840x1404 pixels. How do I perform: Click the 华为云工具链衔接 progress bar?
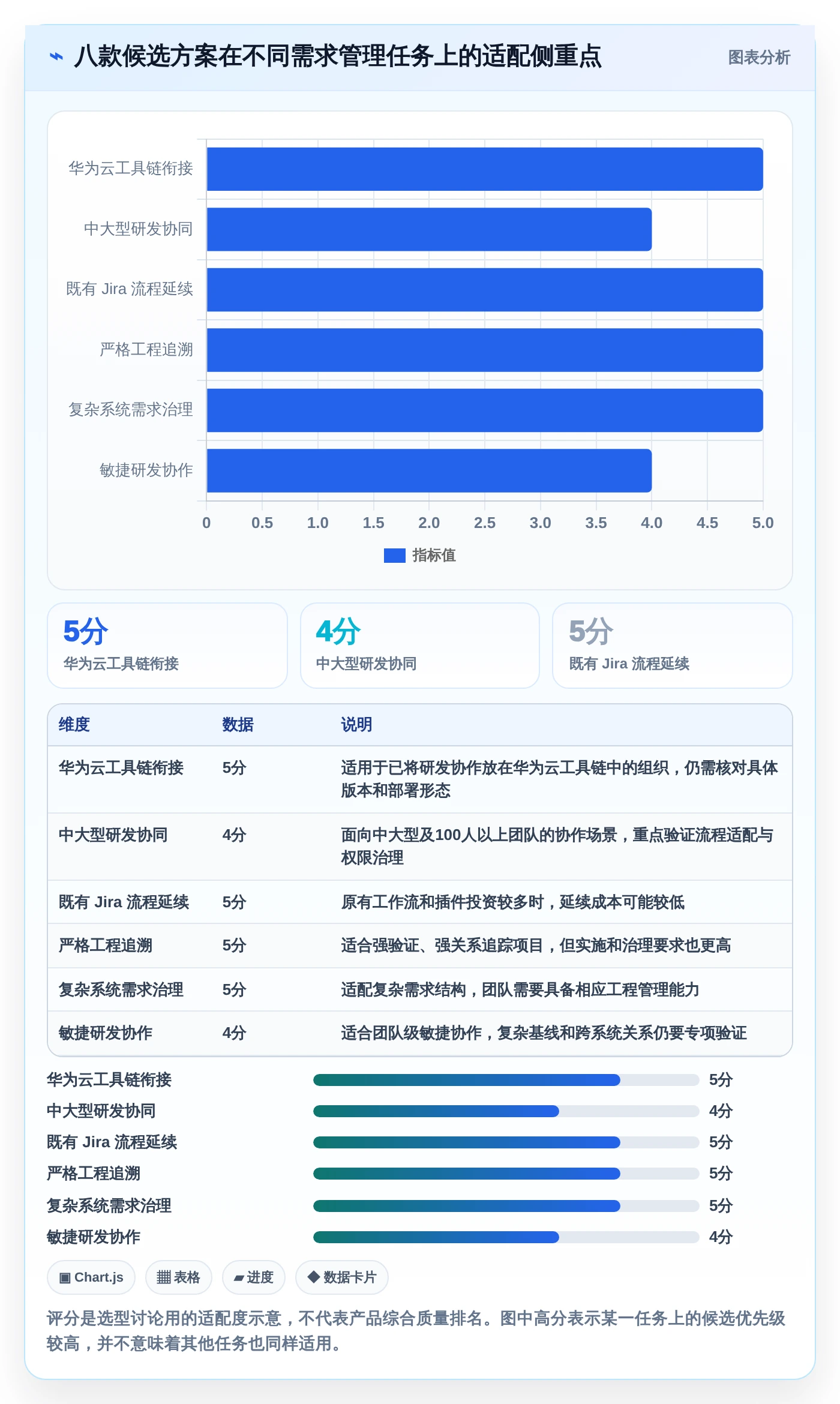506,1080
